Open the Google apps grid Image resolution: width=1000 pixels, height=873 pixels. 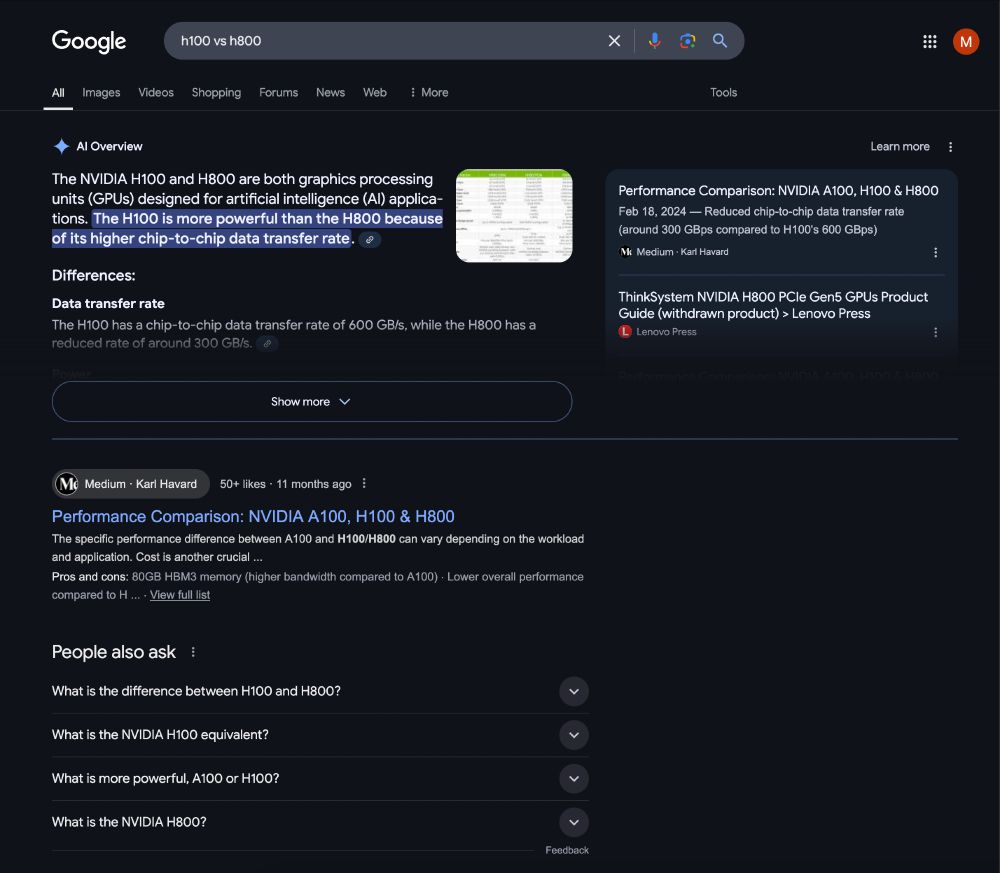[930, 41]
